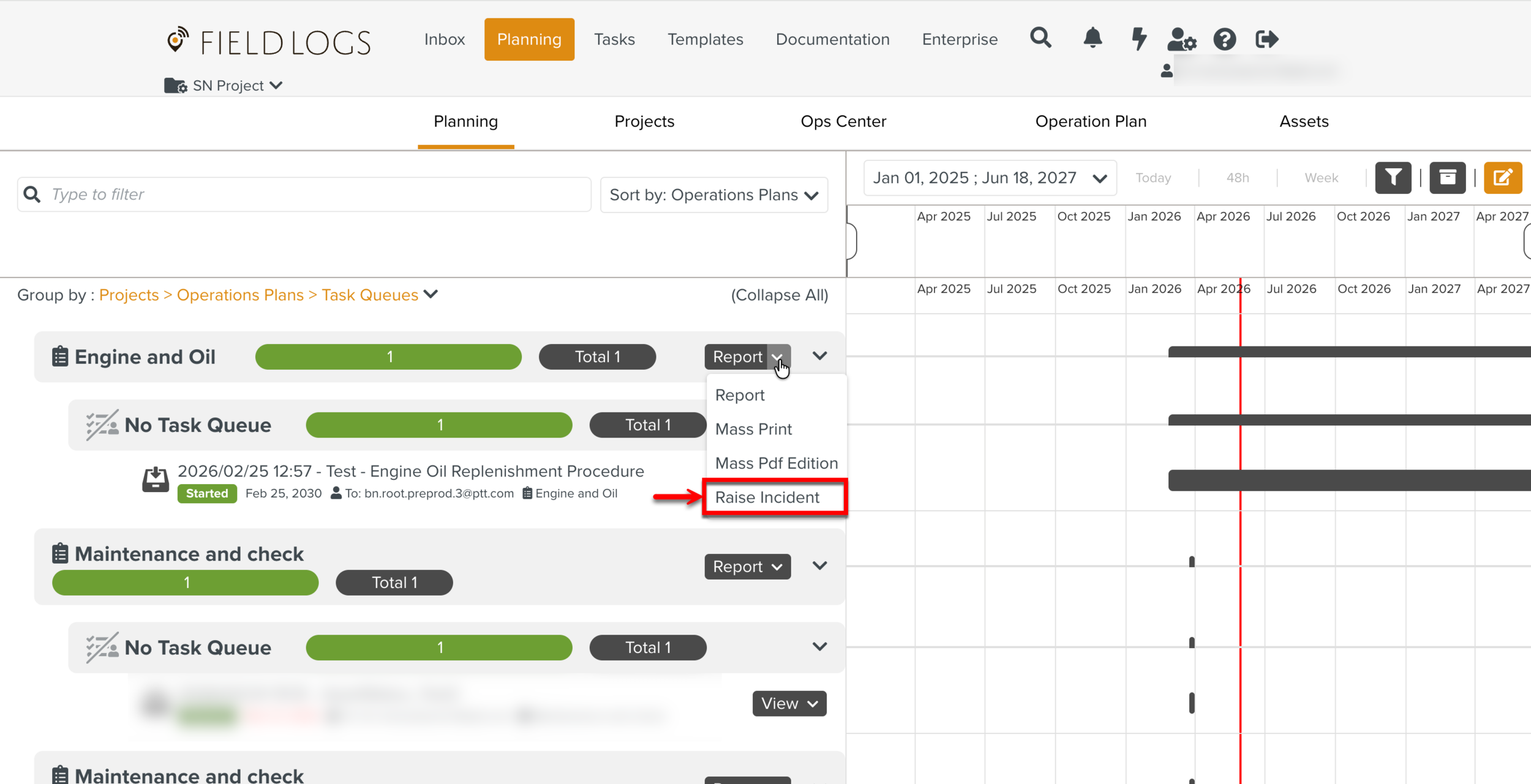
Task: Click Collapse All link
Action: 779,295
